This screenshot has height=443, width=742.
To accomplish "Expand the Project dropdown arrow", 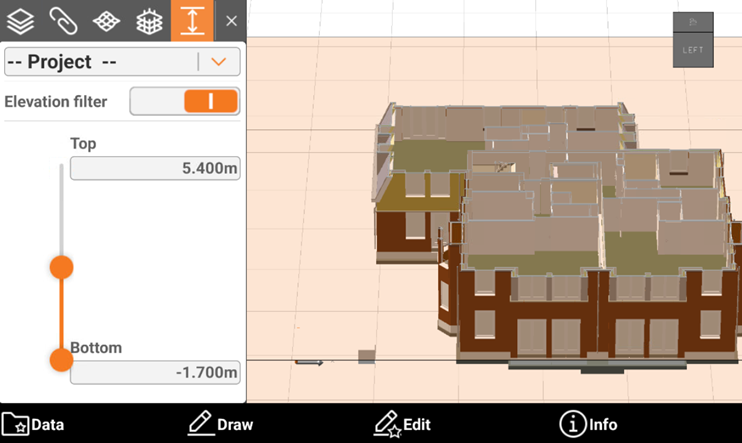I will (x=219, y=62).
